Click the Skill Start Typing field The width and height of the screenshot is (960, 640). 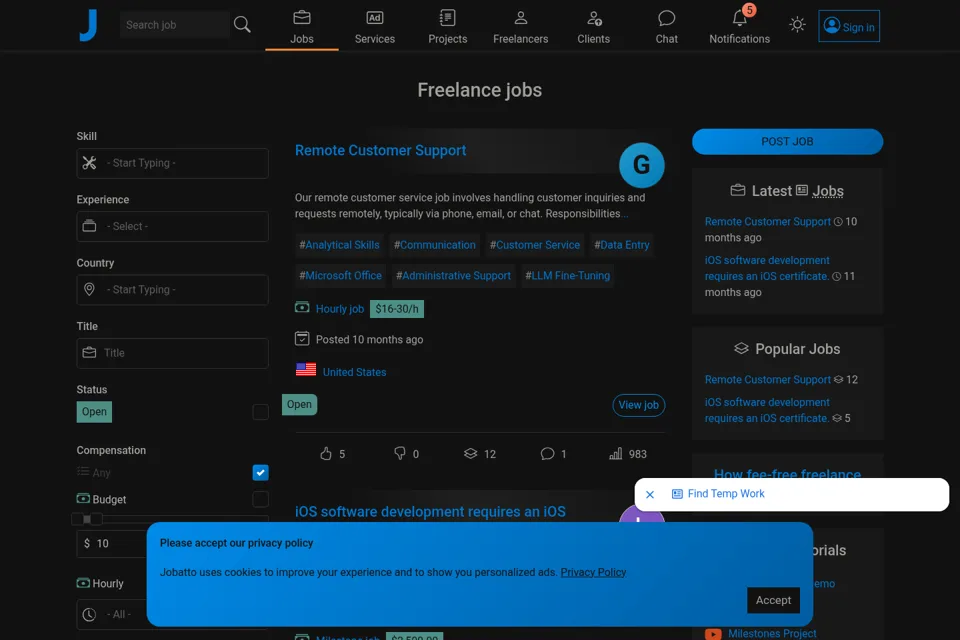(x=173, y=164)
